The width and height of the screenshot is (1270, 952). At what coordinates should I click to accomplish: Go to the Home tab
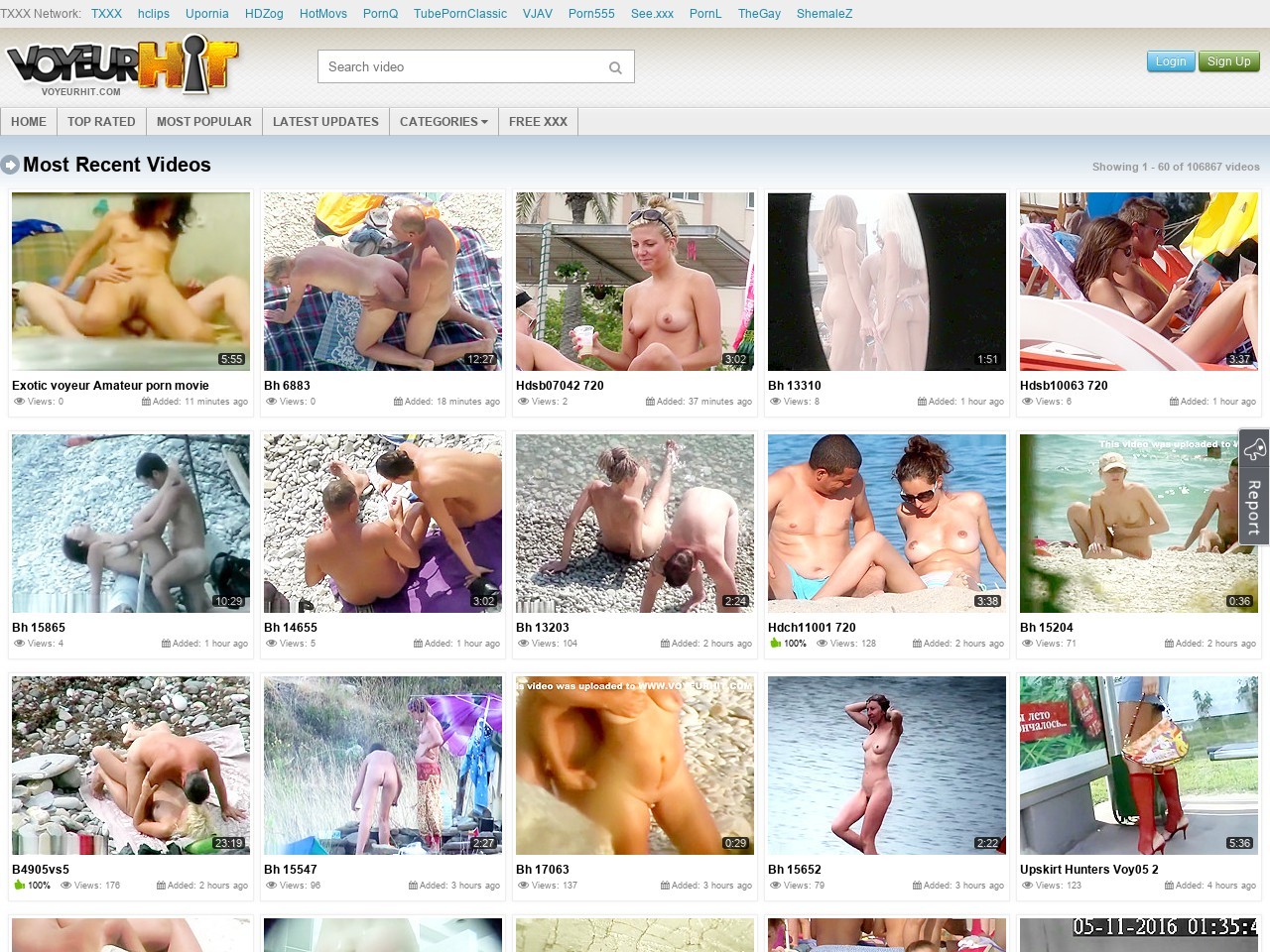[29, 122]
